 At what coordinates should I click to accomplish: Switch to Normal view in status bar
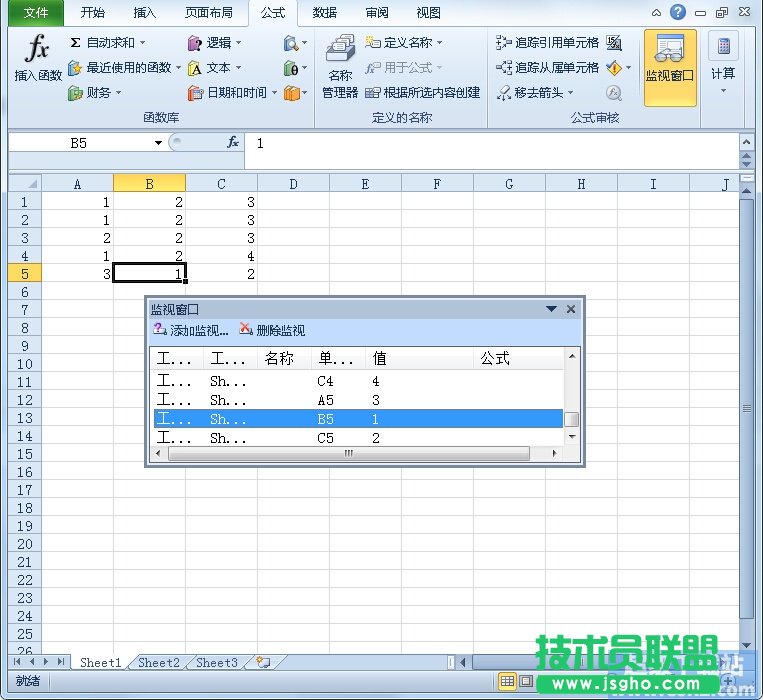coord(508,681)
